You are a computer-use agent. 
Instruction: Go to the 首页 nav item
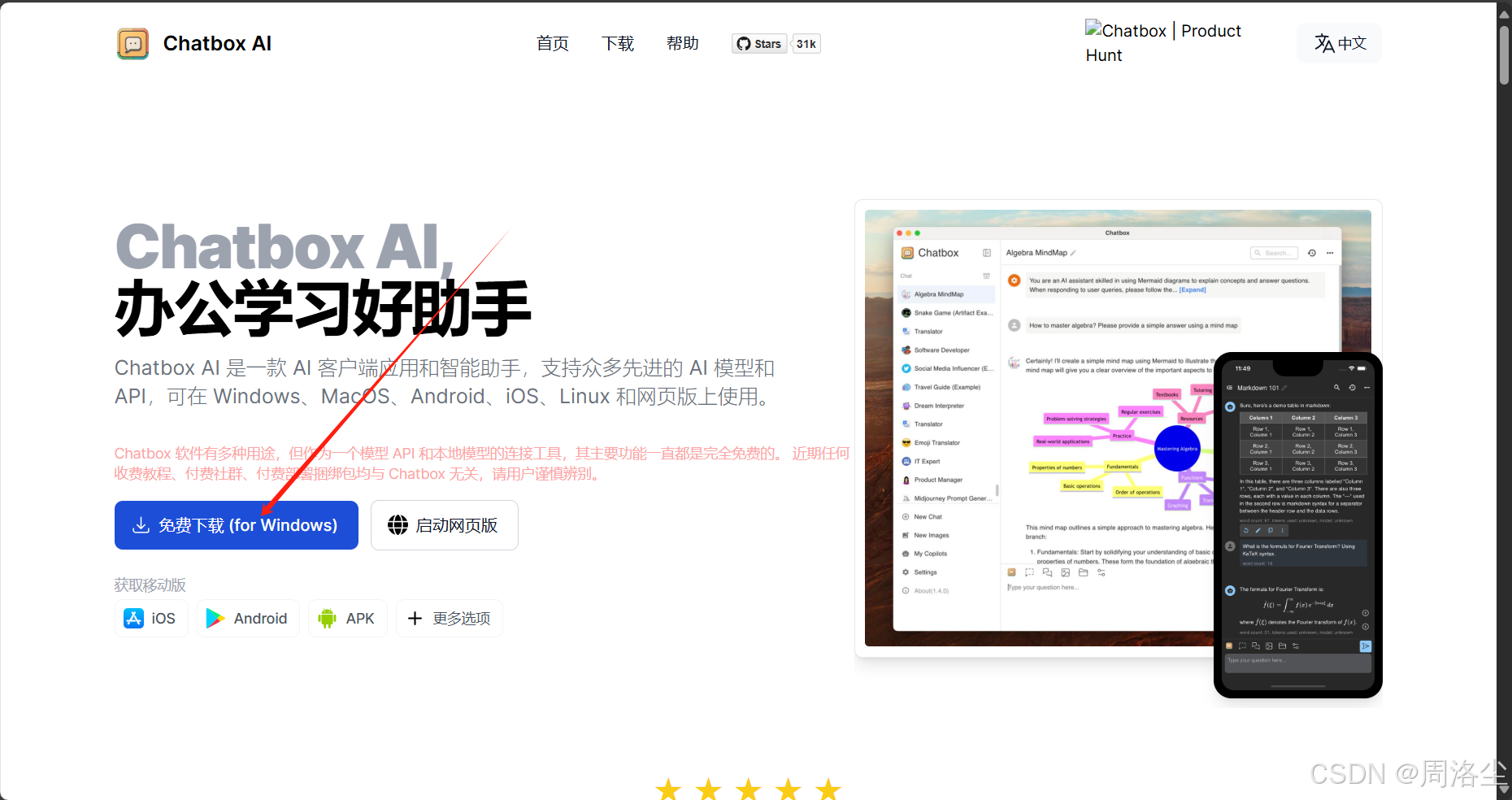coord(553,43)
